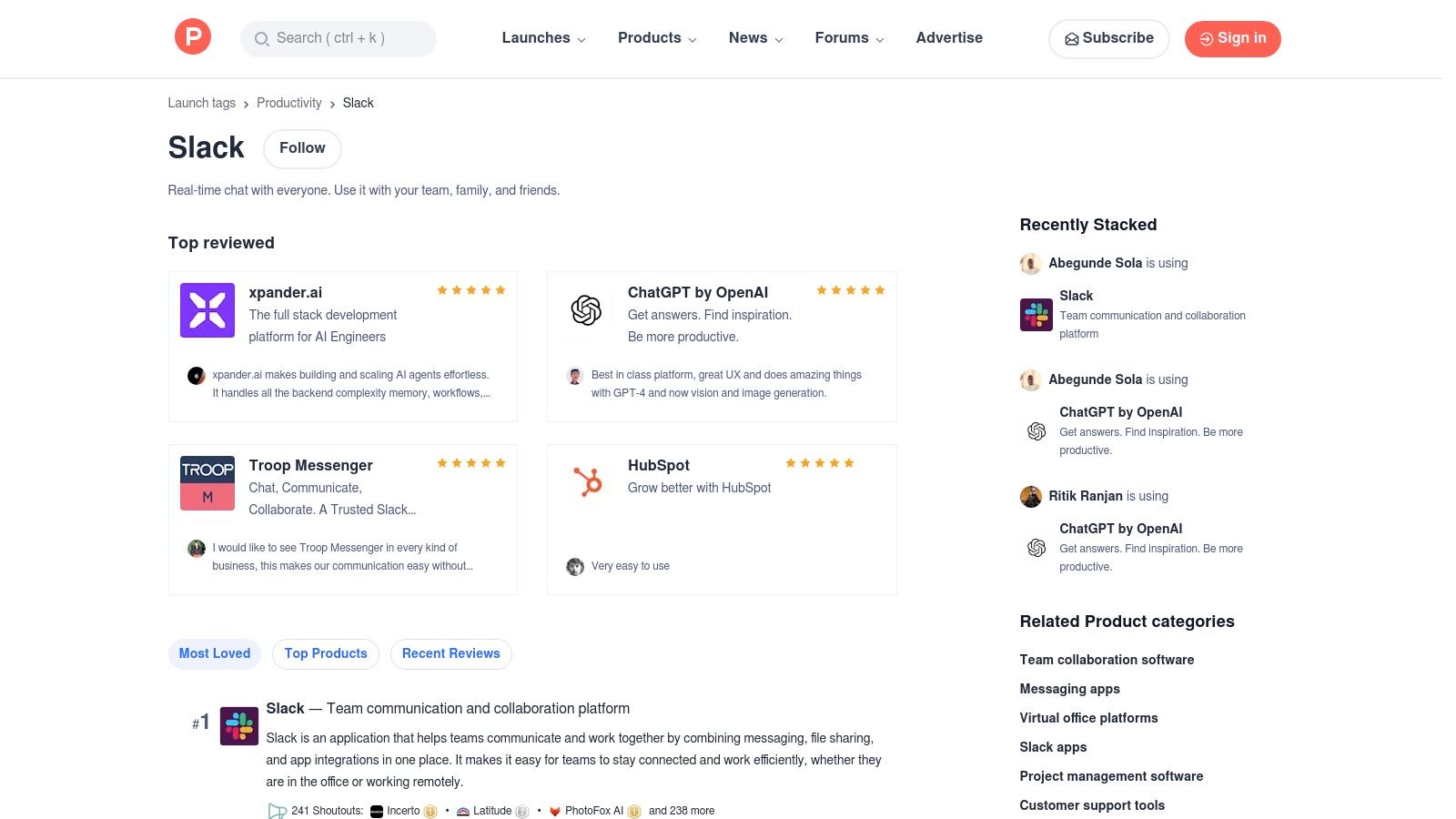The width and height of the screenshot is (1456, 819).
Task: Click the Troop Messenger app icon
Action: pyautogui.click(x=207, y=482)
